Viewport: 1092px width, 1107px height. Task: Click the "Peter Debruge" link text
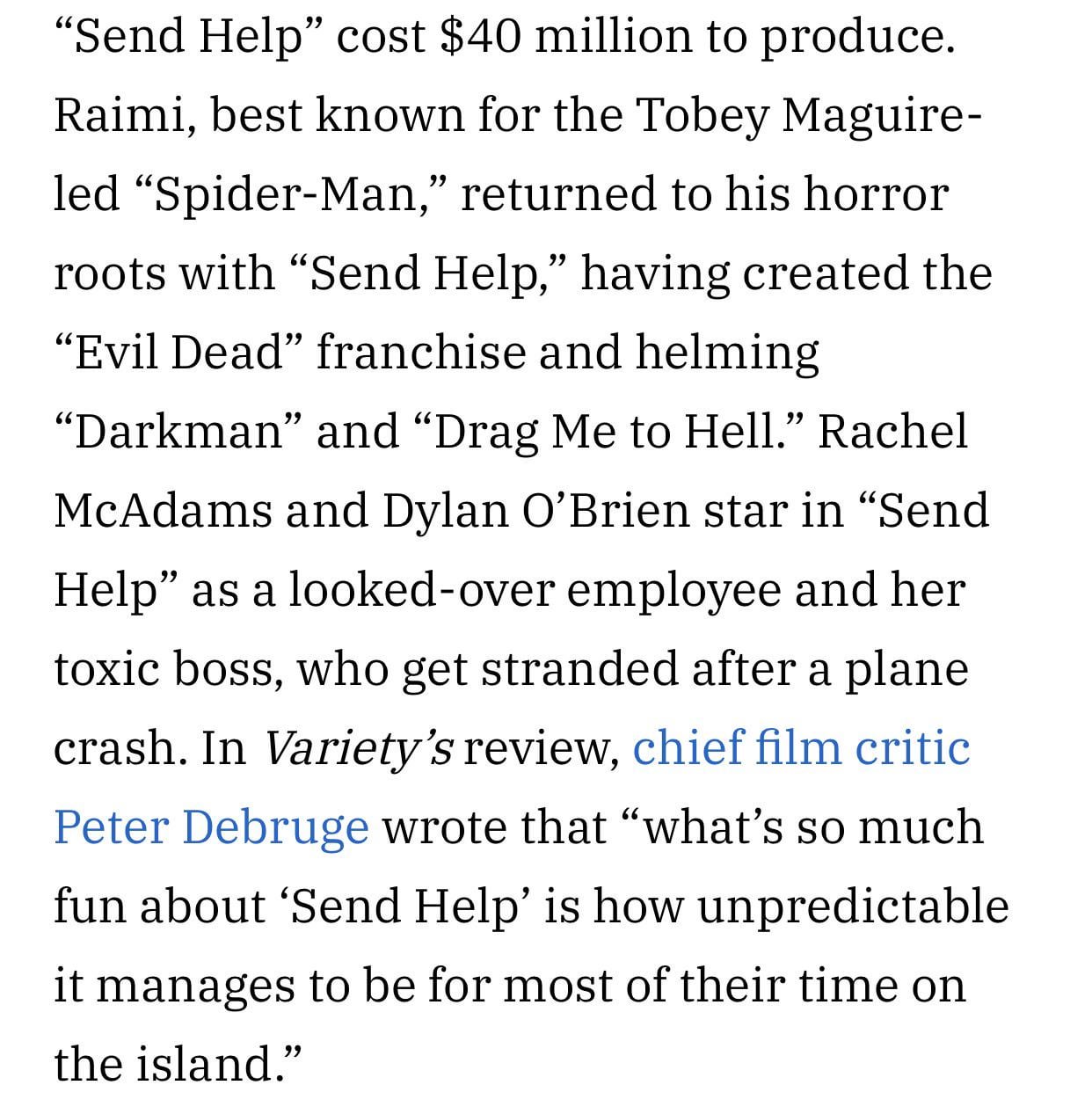pyautogui.click(x=211, y=827)
